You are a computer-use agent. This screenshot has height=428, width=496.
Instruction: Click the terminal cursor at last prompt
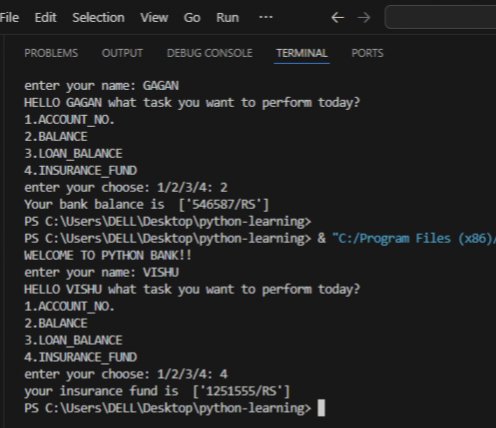[321, 408]
